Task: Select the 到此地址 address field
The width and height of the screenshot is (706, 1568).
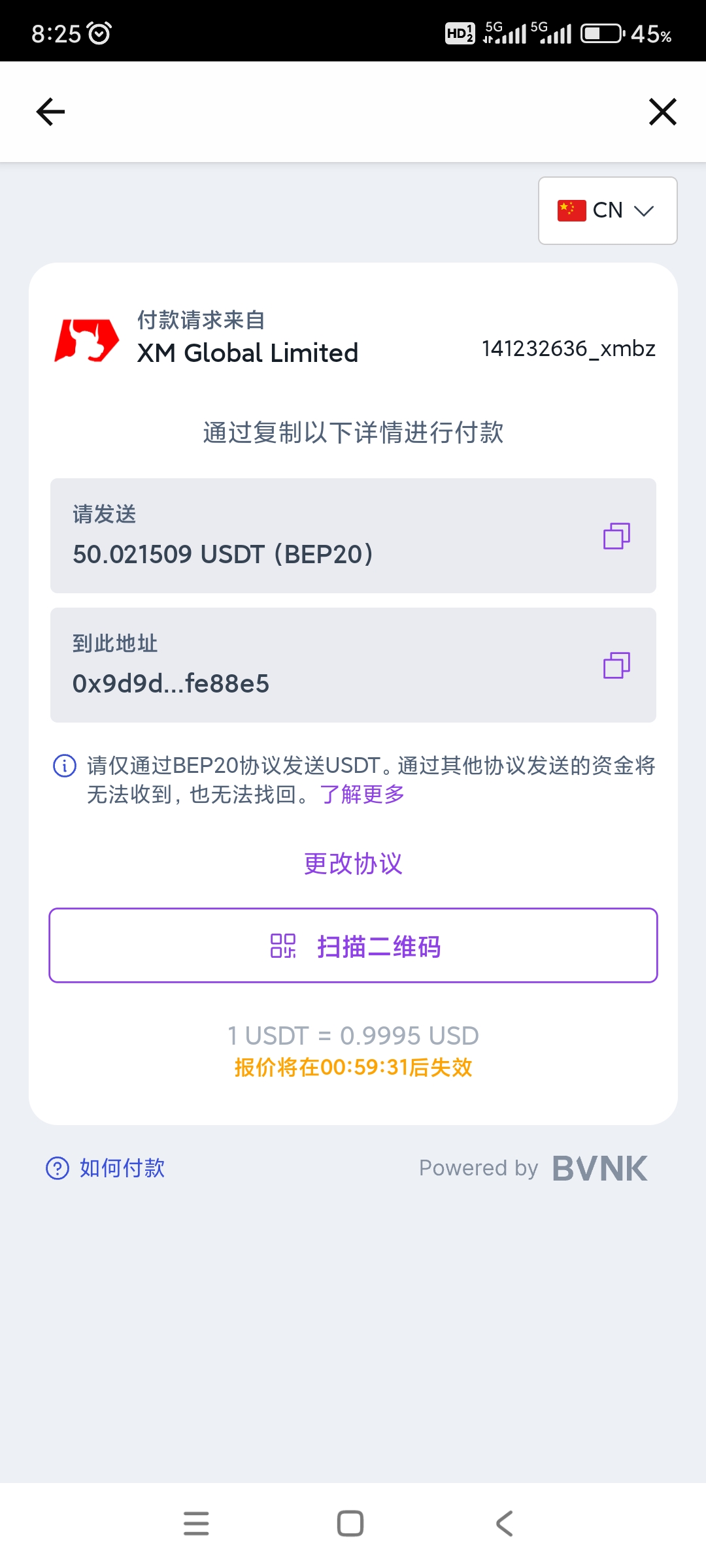Action: [353, 665]
